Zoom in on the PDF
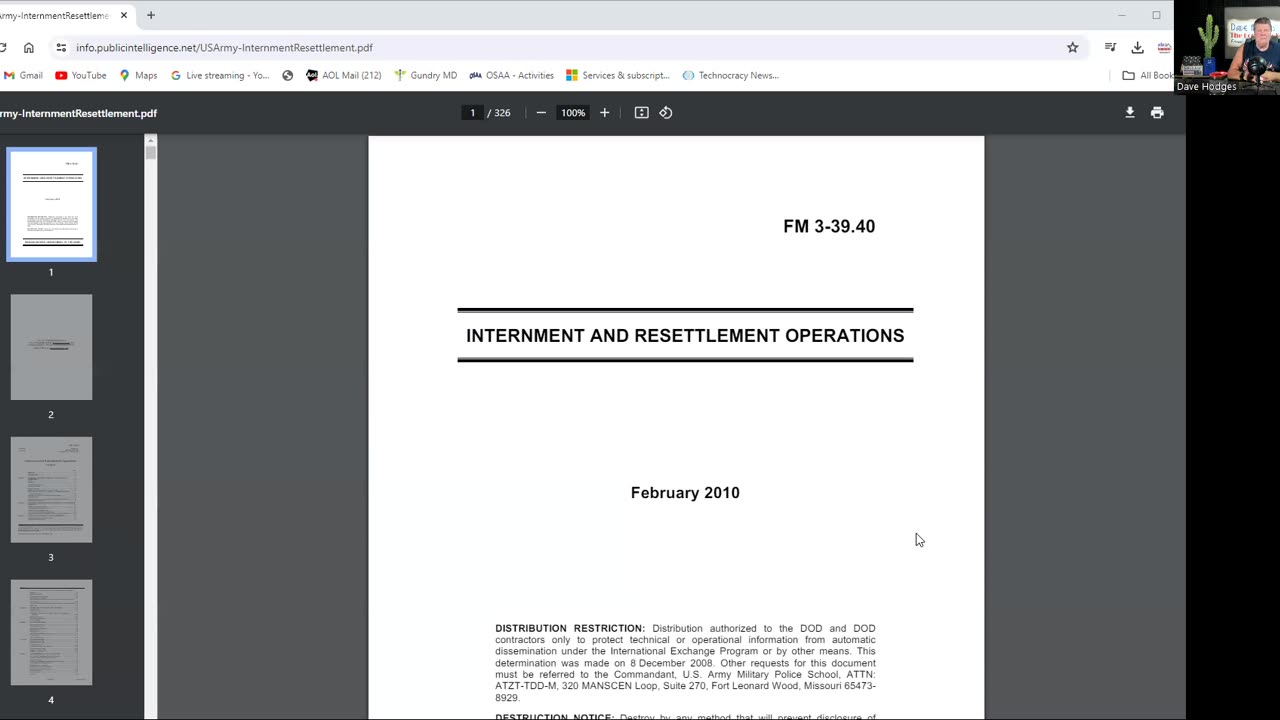This screenshot has height=720, width=1280. pyautogui.click(x=604, y=113)
